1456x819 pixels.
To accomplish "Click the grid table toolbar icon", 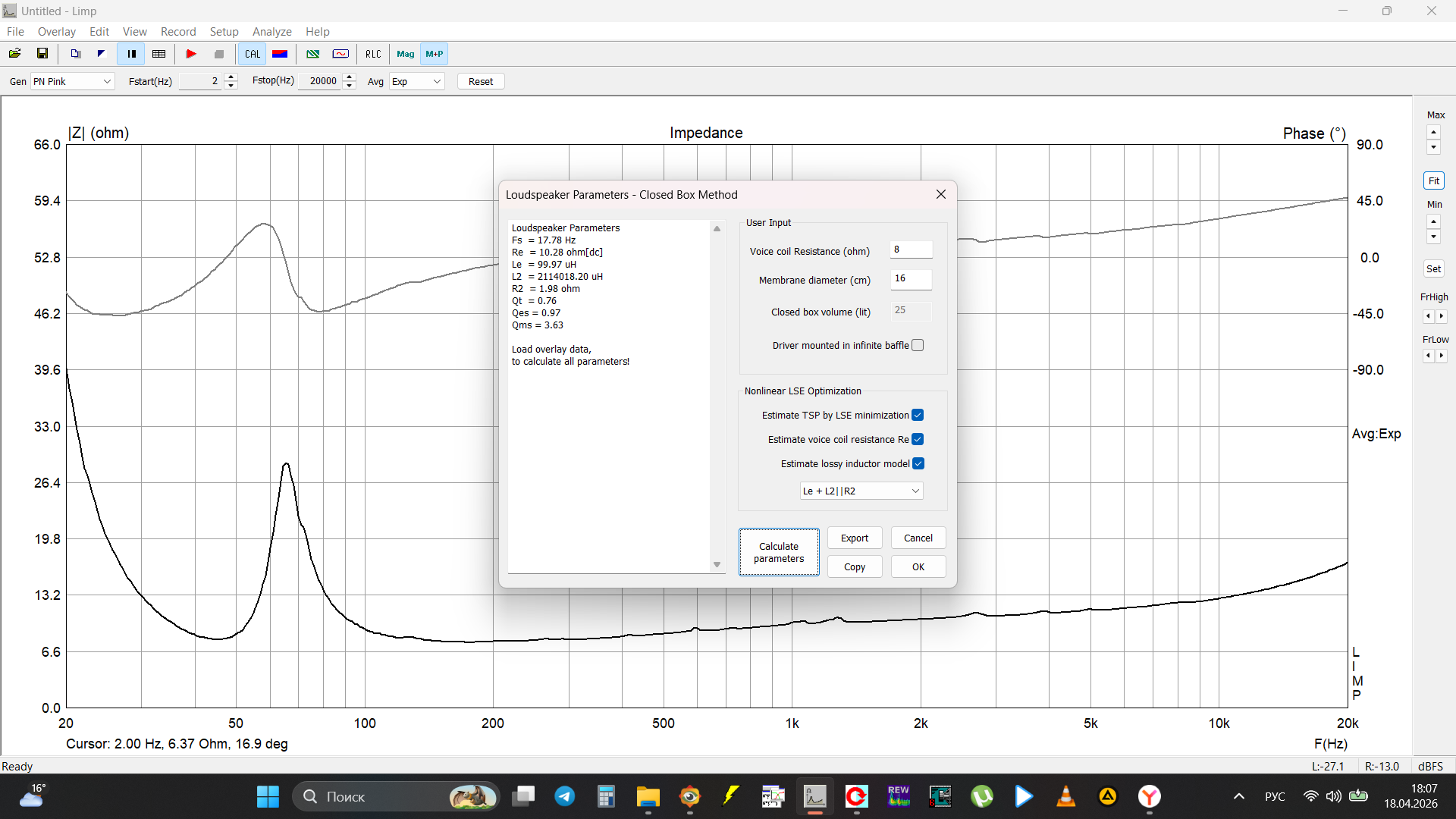I will [159, 54].
